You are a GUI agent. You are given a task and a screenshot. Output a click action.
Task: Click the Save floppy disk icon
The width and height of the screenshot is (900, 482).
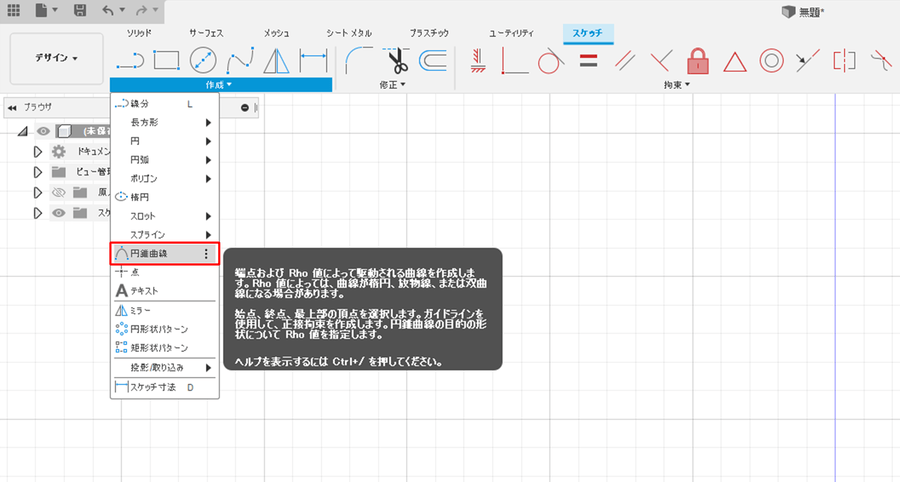[x=80, y=10]
